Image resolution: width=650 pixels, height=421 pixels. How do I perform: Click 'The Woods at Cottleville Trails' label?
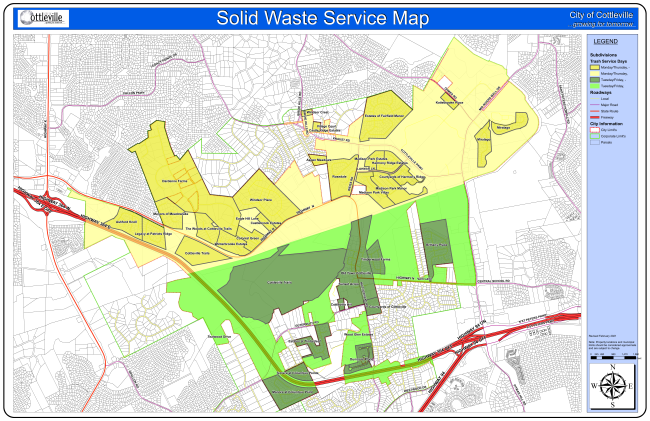click(209, 229)
